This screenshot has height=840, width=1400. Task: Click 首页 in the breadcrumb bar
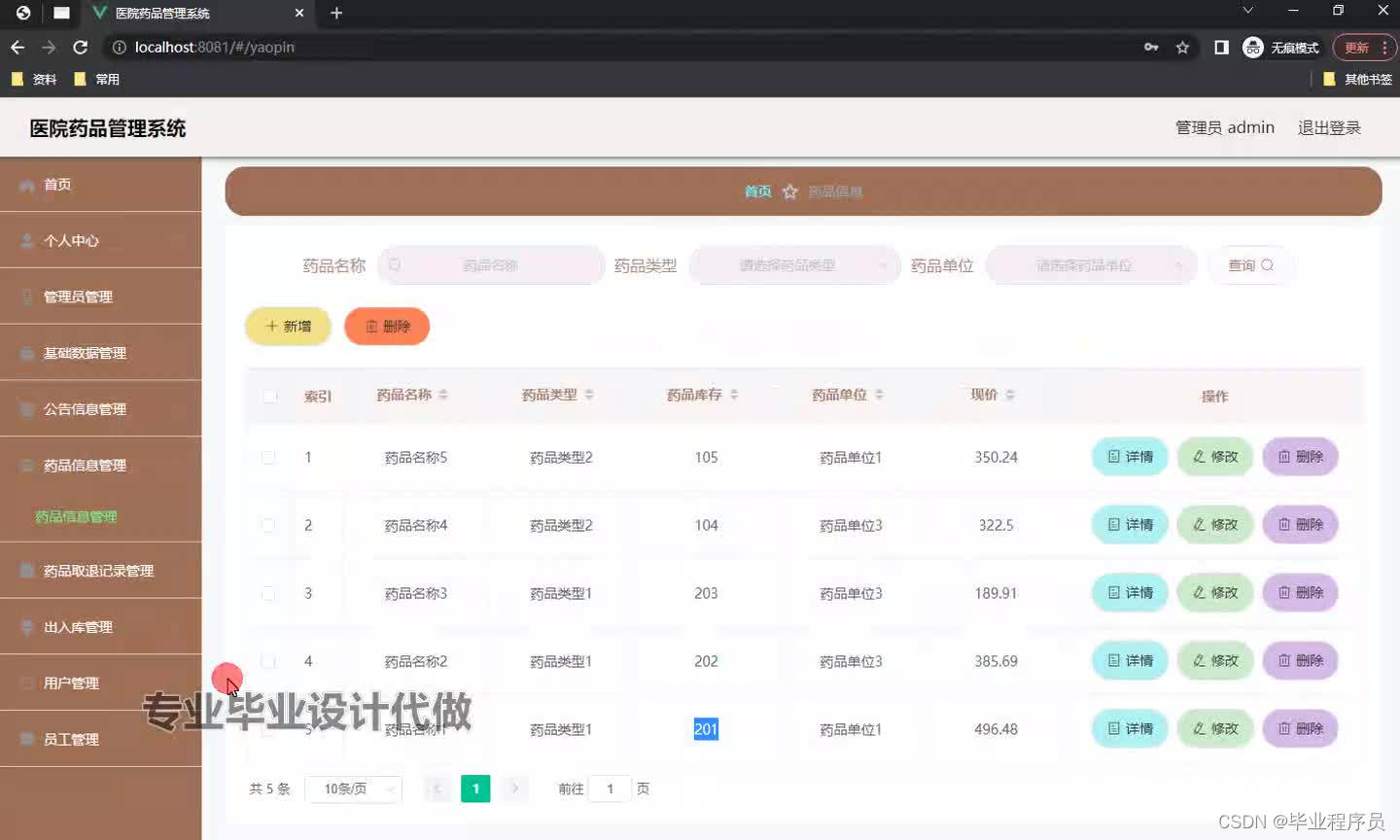click(x=757, y=192)
